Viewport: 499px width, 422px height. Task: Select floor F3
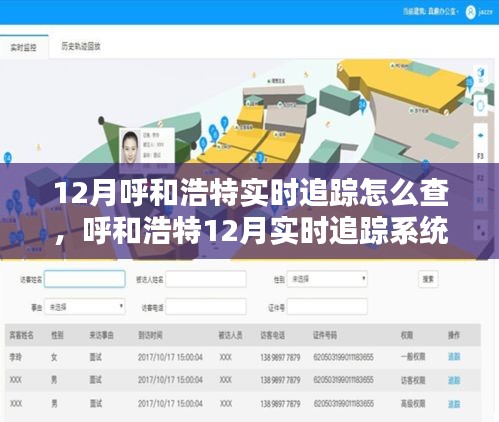click(480, 156)
